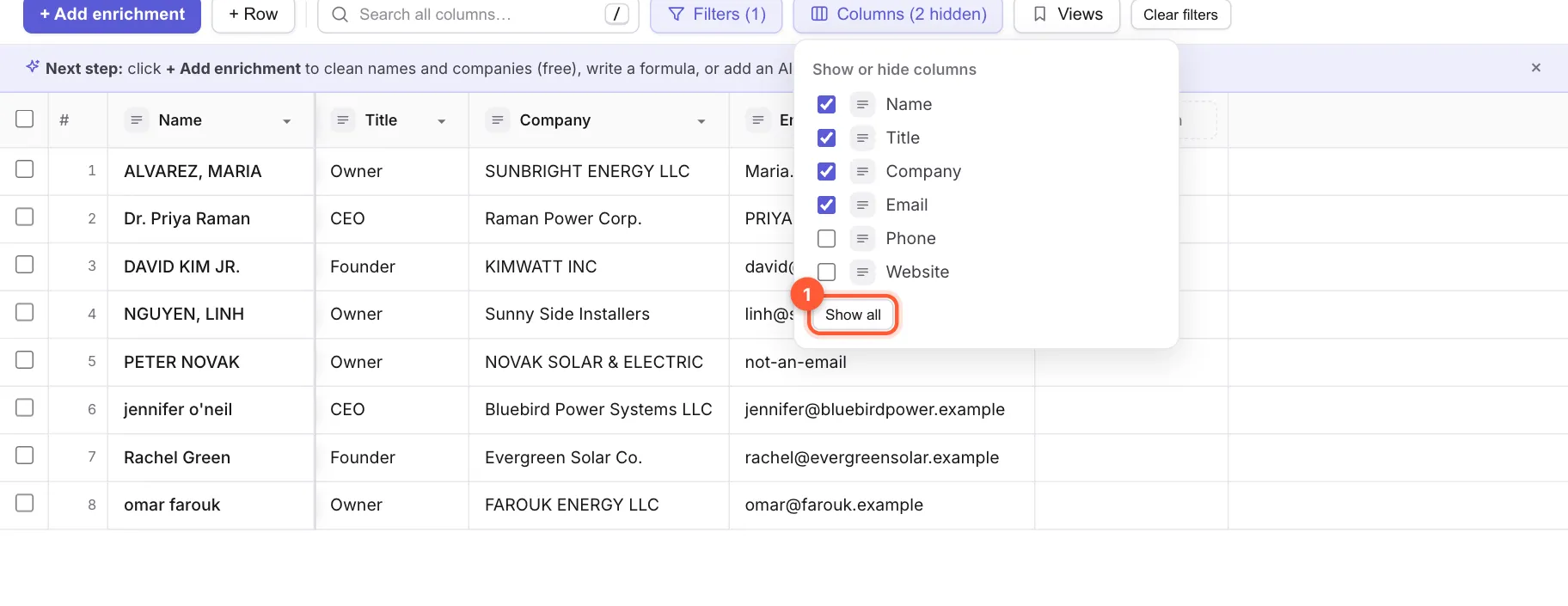This screenshot has width=1568, height=606.
Task: Click the text-type icon in Name column header
Action: pos(137,120)
